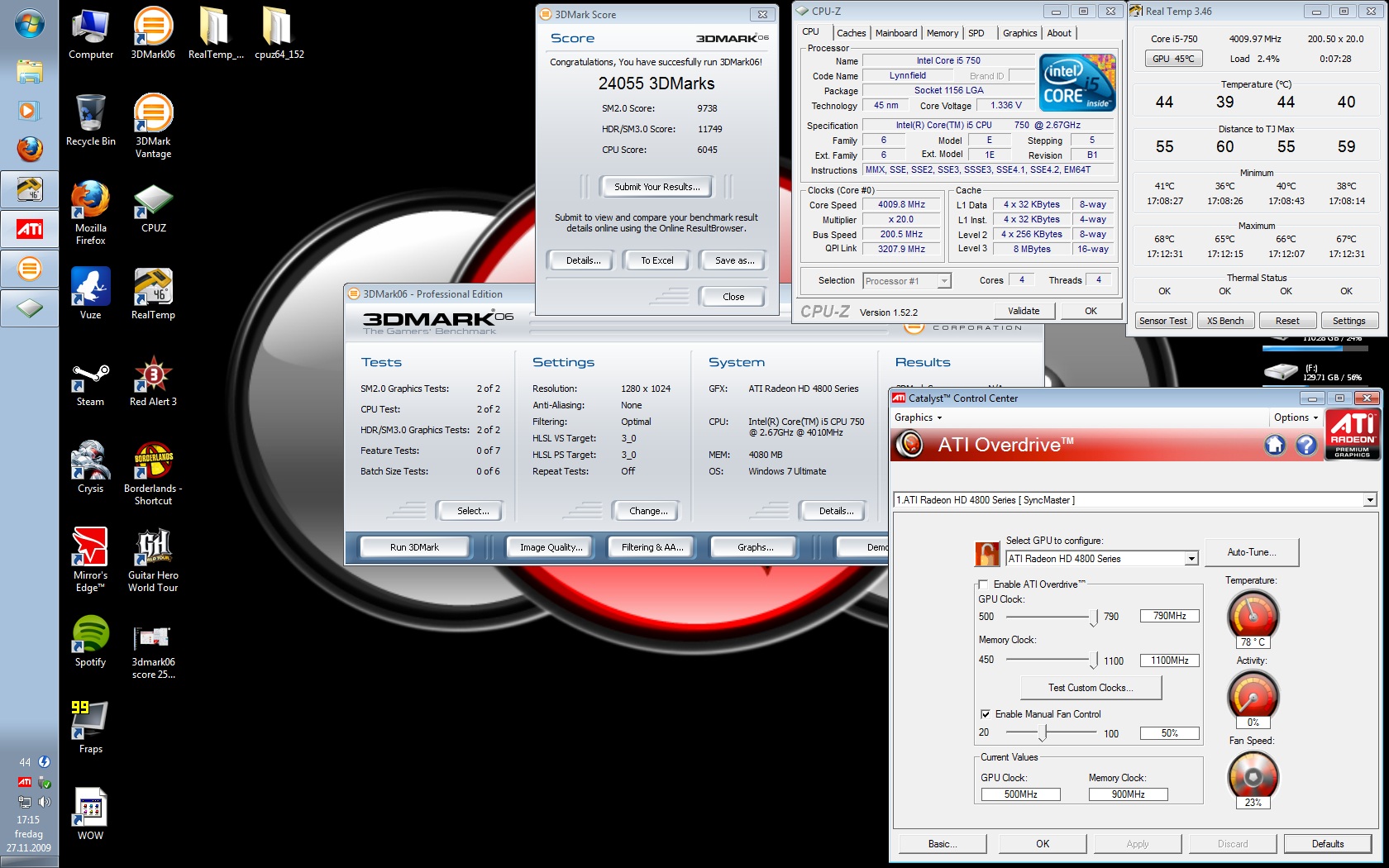
Task: Run XS Bench in Real Temp
Action: pyautogui.click(x=1225, y=321)
